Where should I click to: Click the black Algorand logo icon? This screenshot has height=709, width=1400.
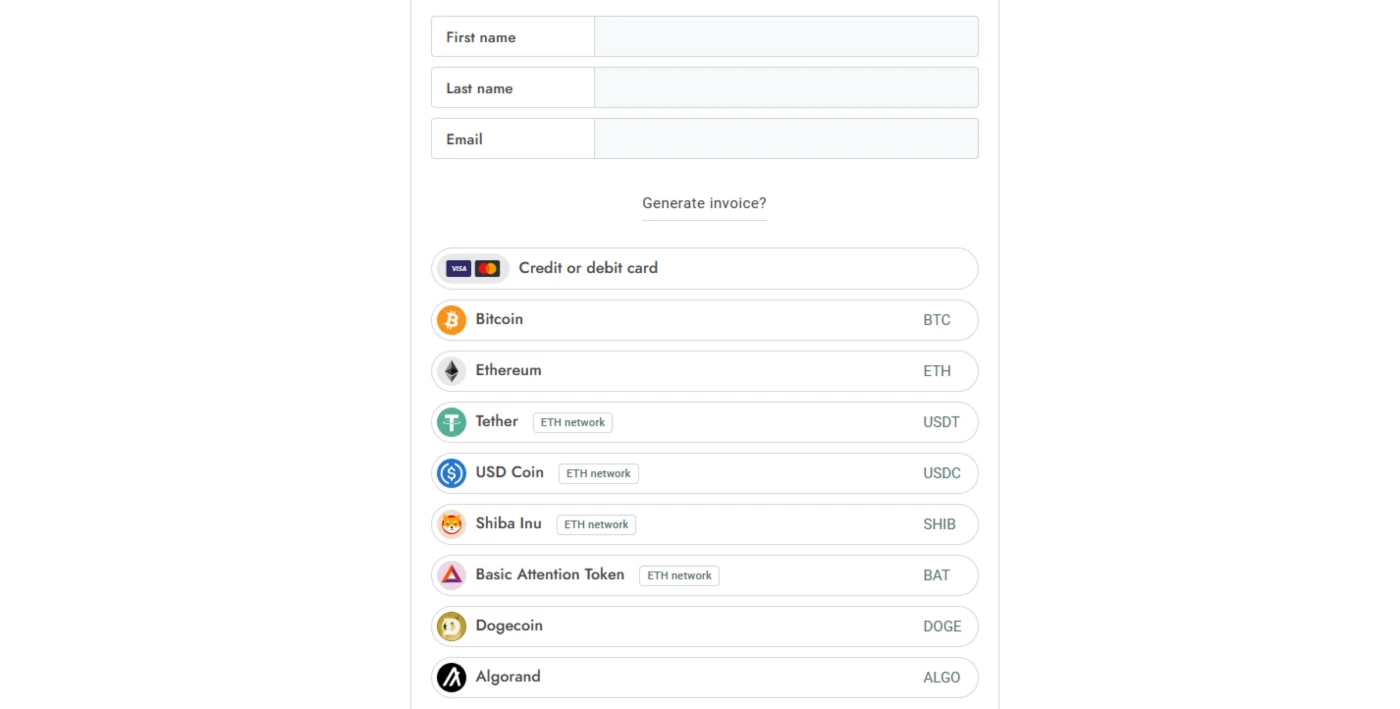tap(452, 677)
